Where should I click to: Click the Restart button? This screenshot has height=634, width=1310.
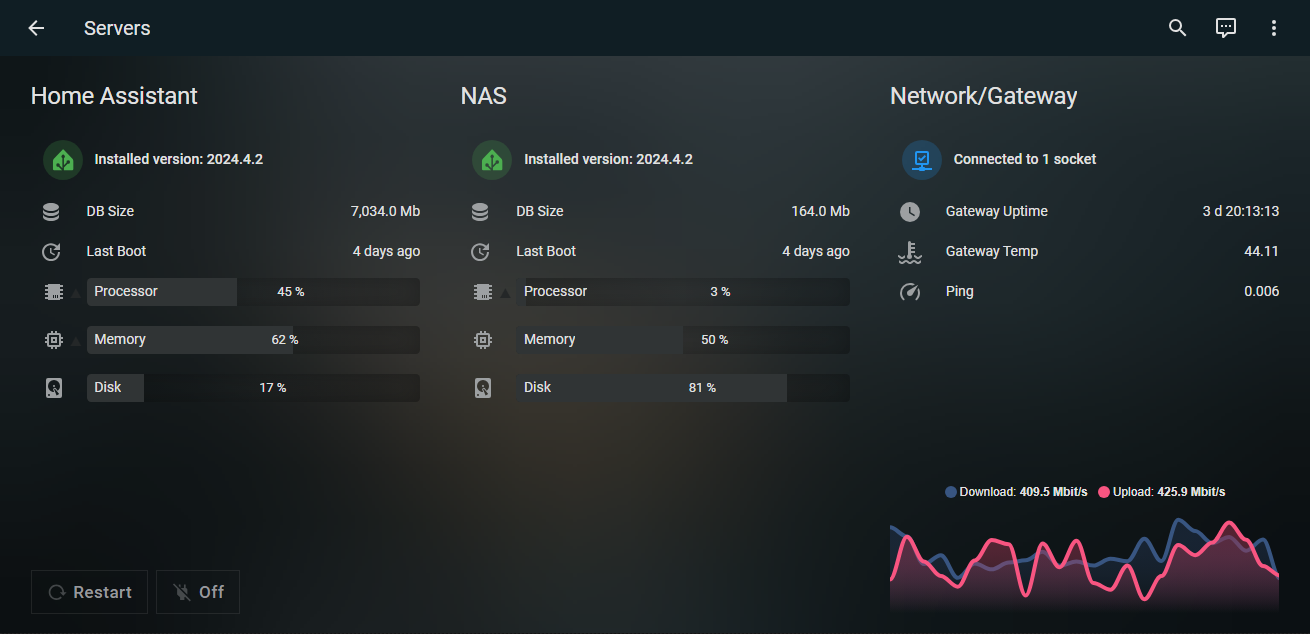click(x=89, y=592)
